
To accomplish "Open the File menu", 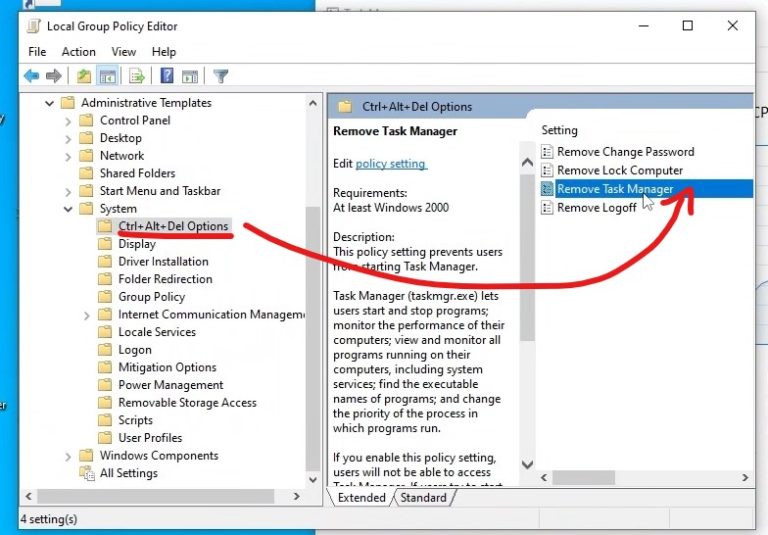I will tap(37, 52).
